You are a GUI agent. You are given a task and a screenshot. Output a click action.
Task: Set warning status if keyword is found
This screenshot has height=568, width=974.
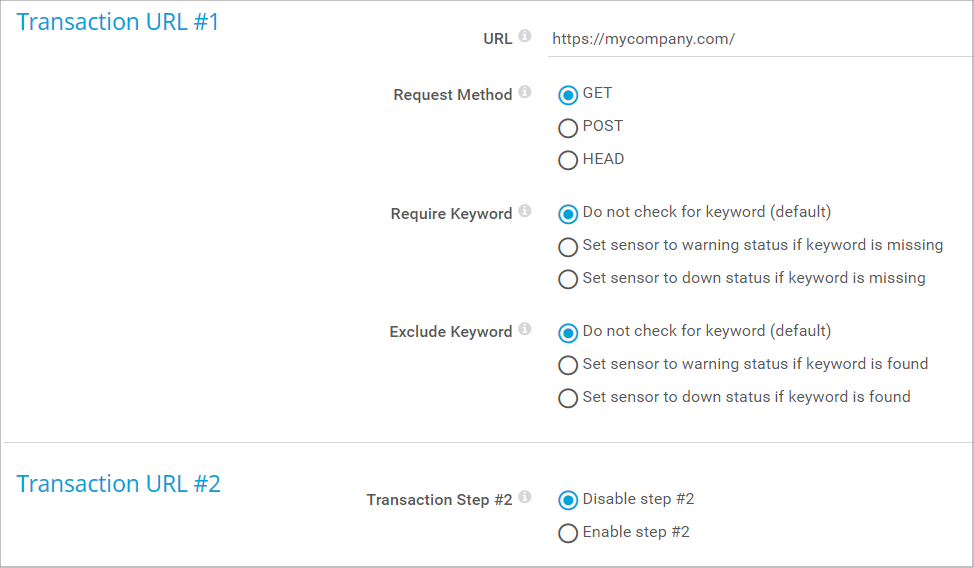568,365
